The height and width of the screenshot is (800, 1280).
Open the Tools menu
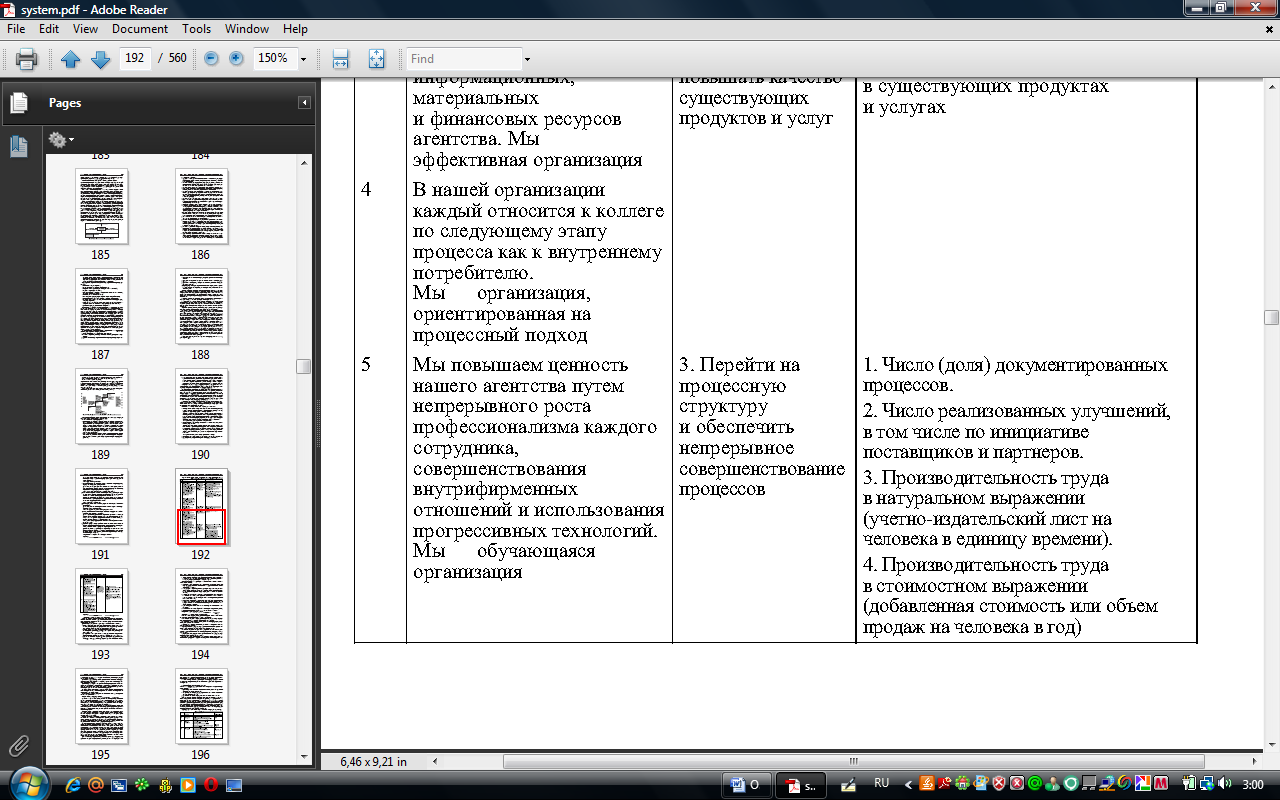197,29
